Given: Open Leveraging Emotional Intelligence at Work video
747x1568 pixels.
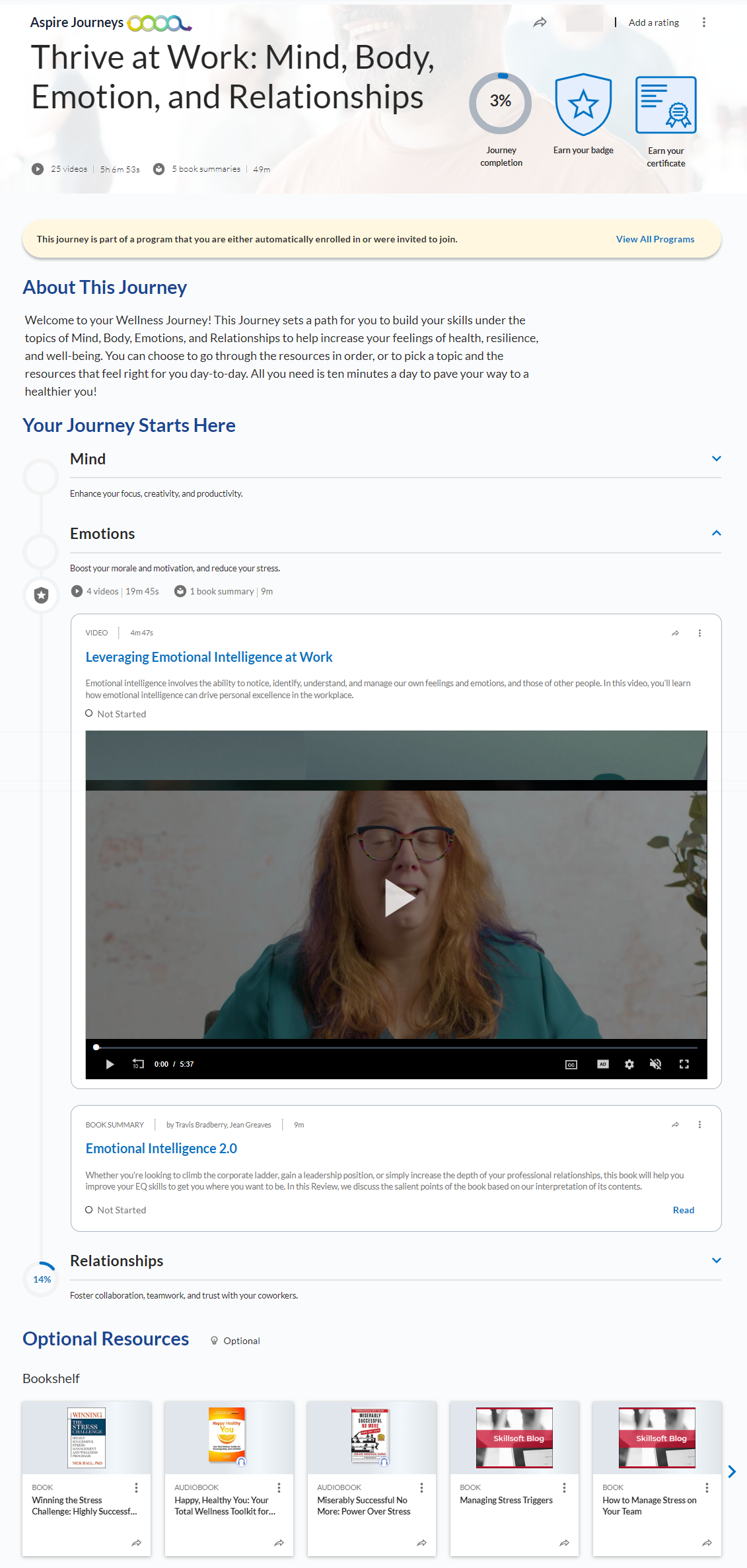Looking at the screenshot, I should (x=209, y=657).
